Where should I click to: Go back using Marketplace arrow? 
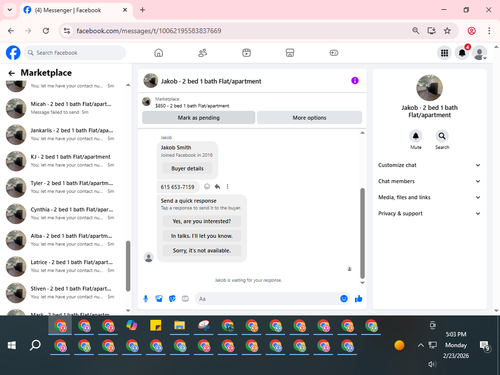12,73
